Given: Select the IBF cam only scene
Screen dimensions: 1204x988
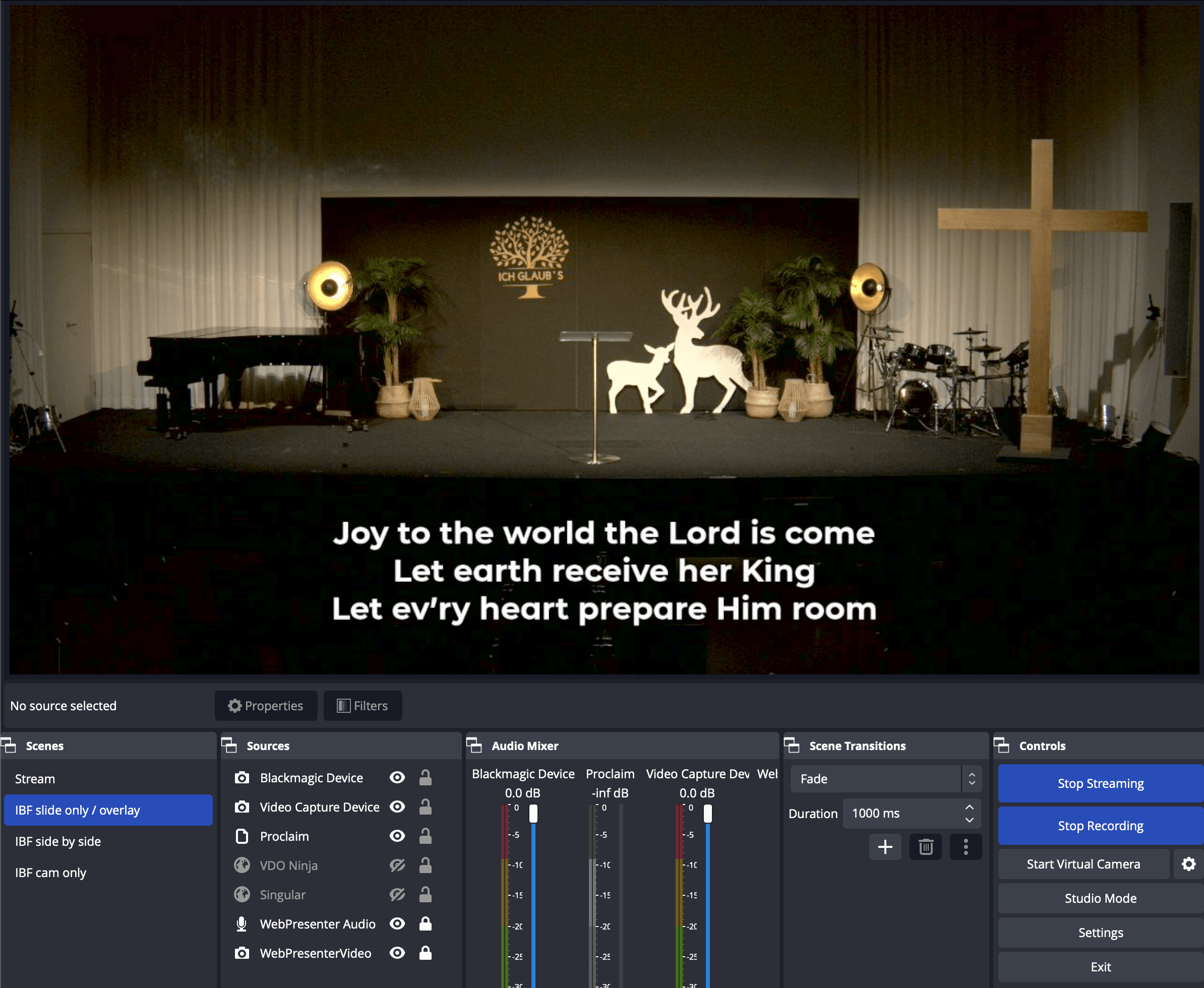Looking at the screenshot, I should [x=50, y=873].
